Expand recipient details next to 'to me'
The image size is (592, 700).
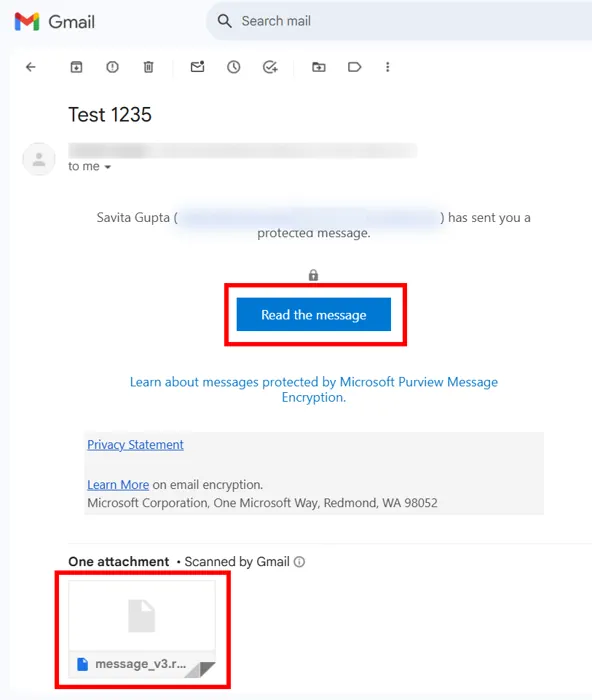coord(108,167)
